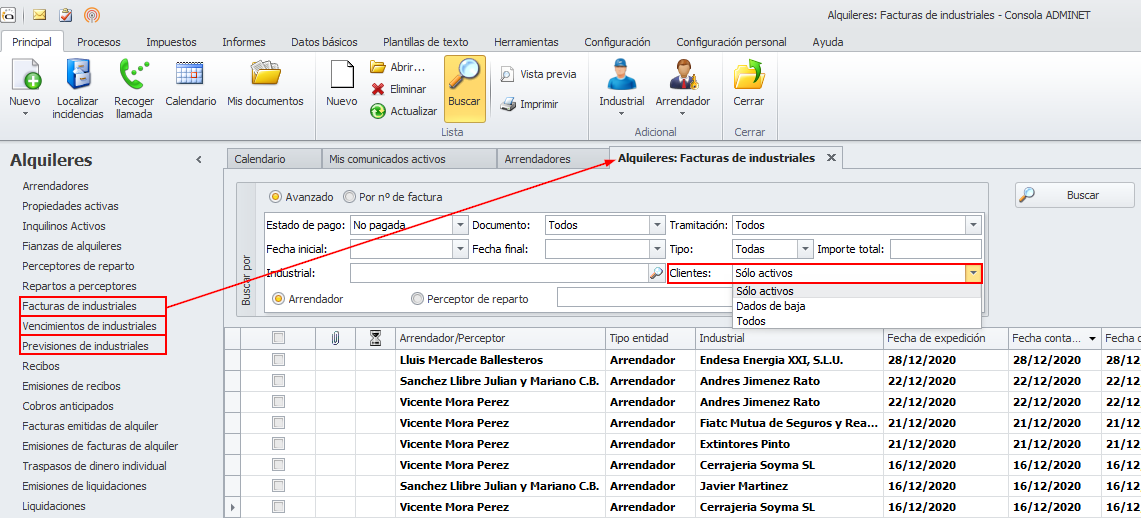Choose Dados de baja from Clientes list
This screenshot has height=518, width=1141.
[x=770, y=306]
